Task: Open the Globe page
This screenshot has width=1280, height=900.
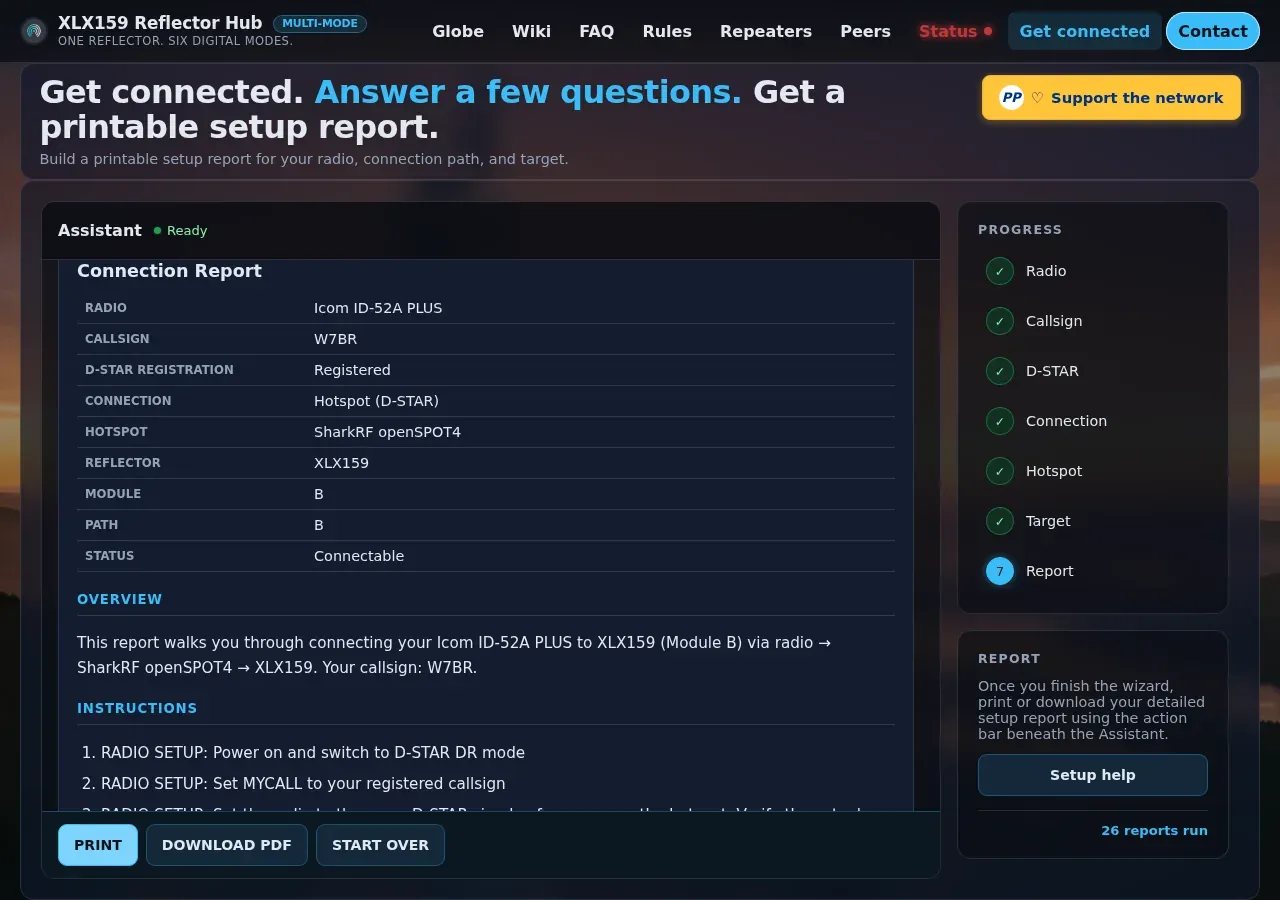Action: 458,31
